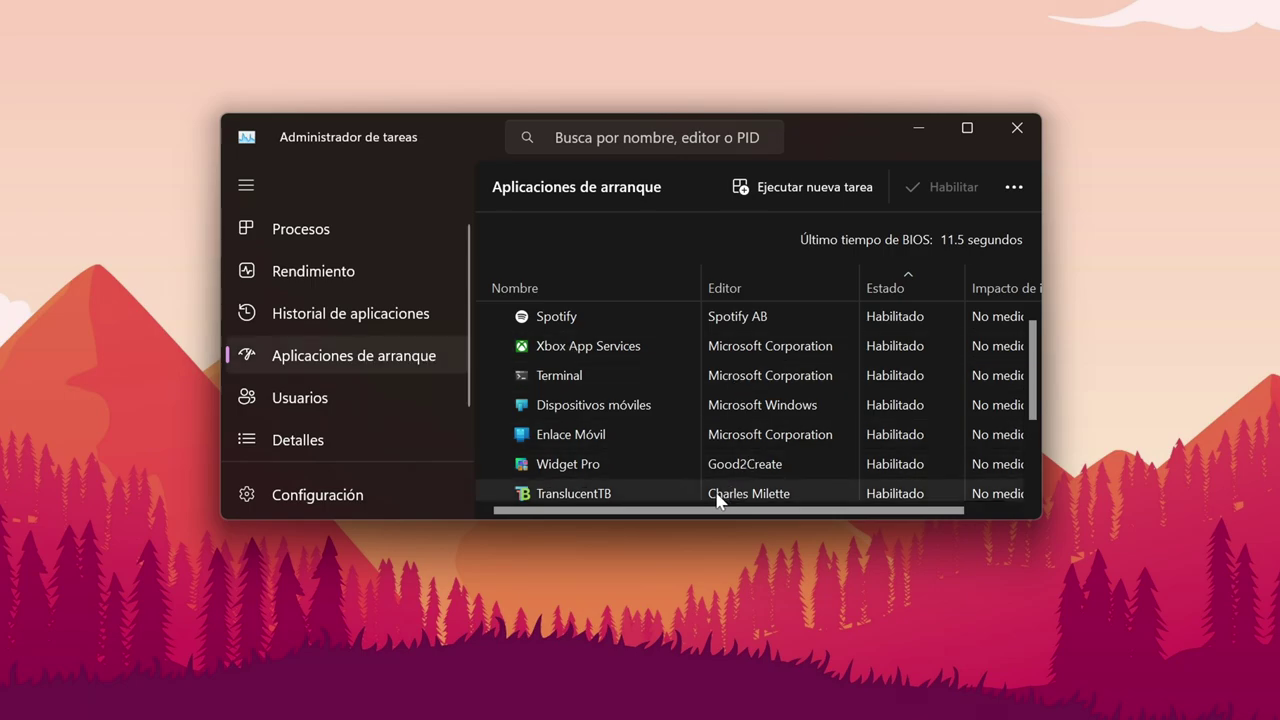Go to the Procesos tab
This screenshot has height=720, width=1280.
pos(347,229)
